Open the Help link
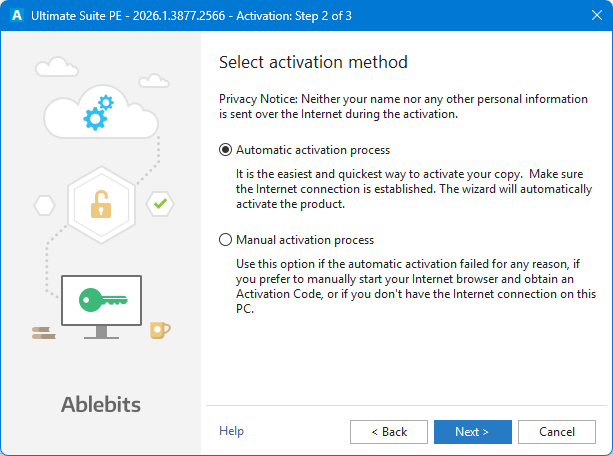Image resolution: width=613 pixels, height=456 pixels. [231, 431]
